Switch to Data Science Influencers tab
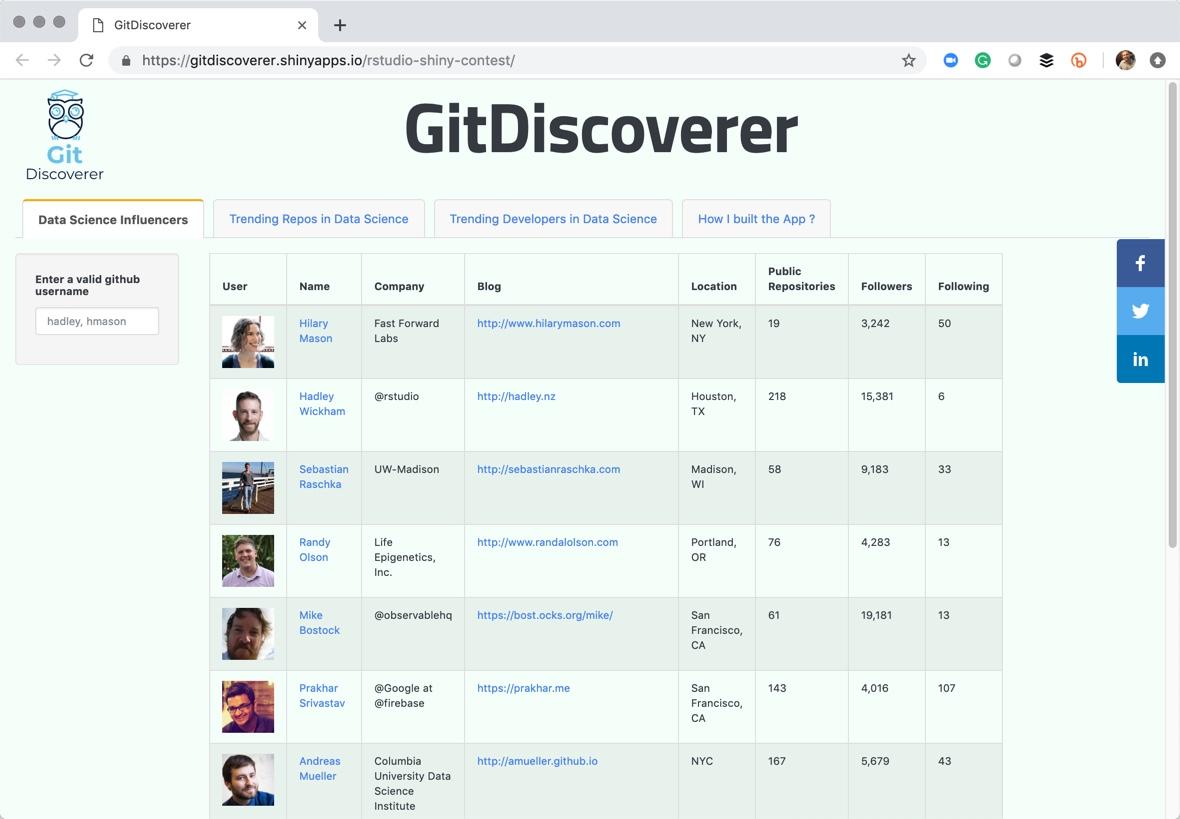Screen dimensions: 1180x819 [x=113, y=220]
